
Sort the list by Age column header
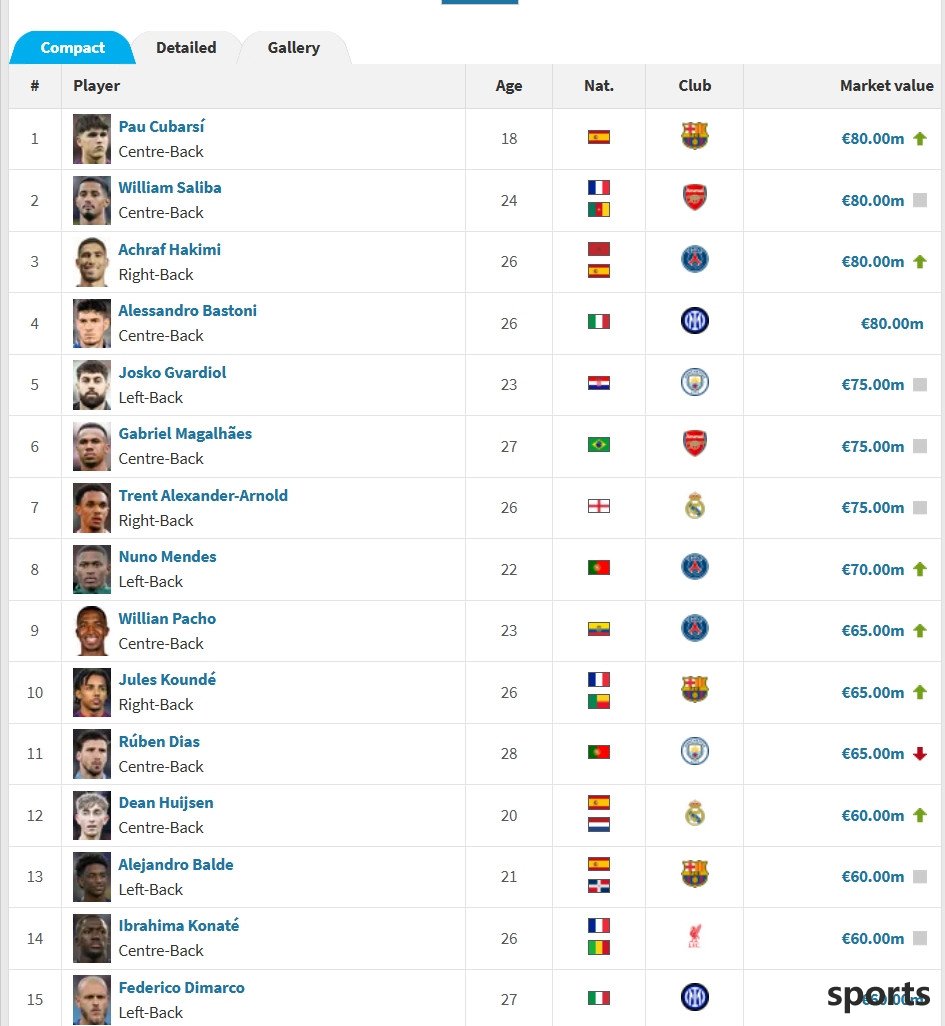coord(508,86)
